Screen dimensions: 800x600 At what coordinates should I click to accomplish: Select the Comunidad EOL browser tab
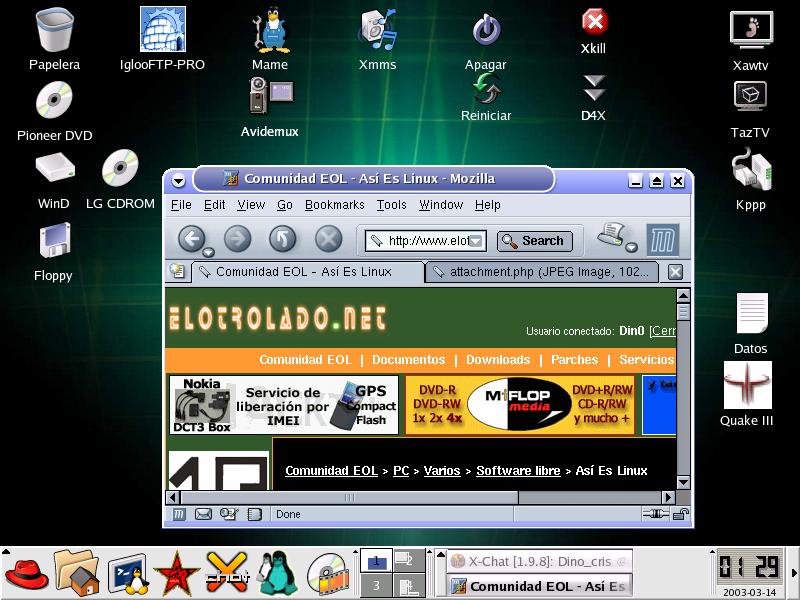(x=308, y=272)
